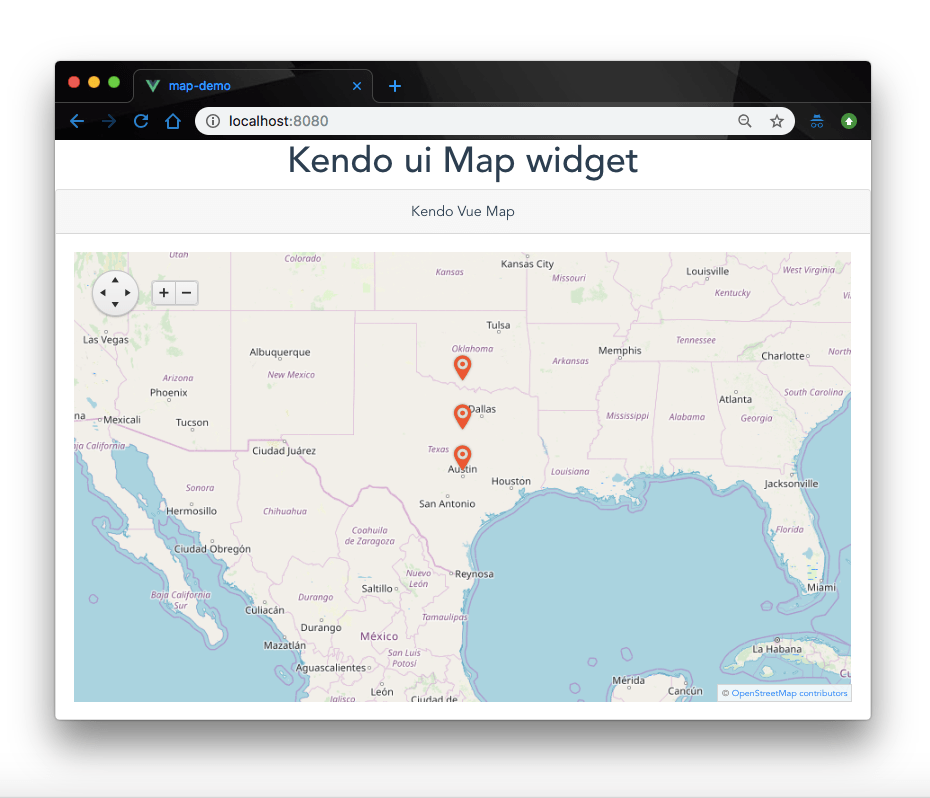Select the map marker in Oklahoma
The image size is (930, 798).
tap(463, 367)
